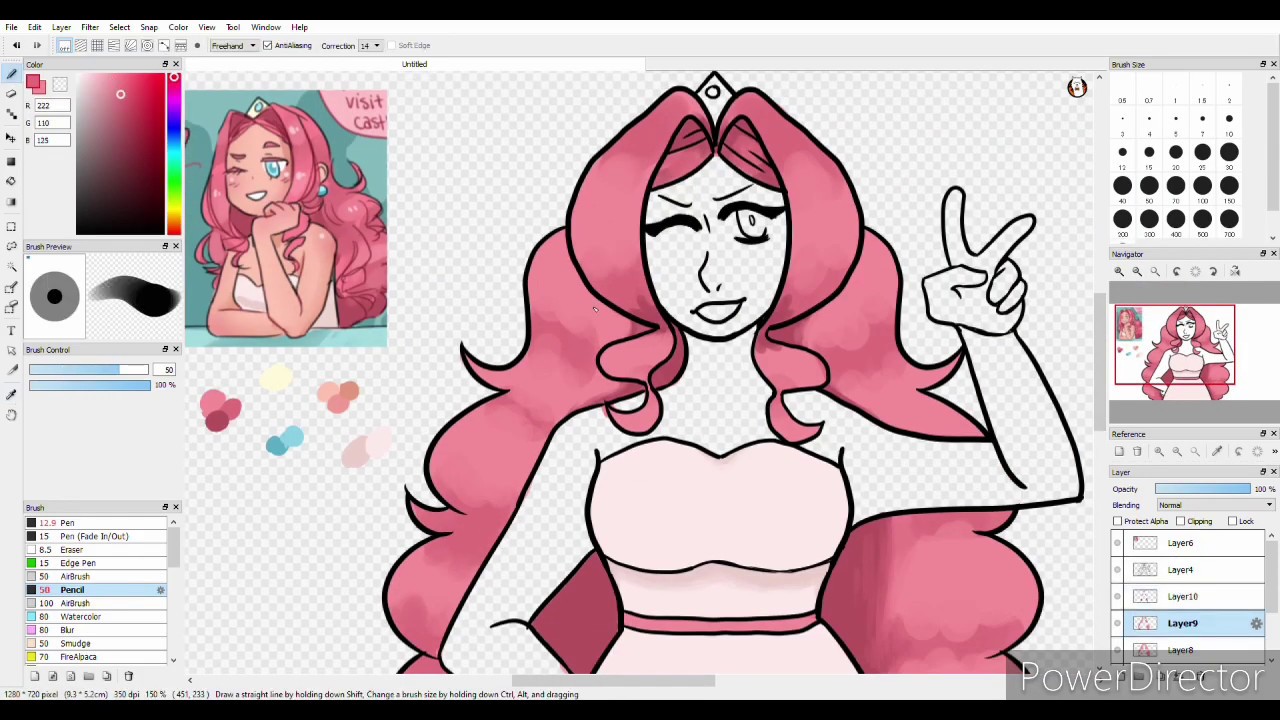Select the Eyedropper tool in left toolbar
Viewport: 1280px width, 720px height.
(11, 394)
